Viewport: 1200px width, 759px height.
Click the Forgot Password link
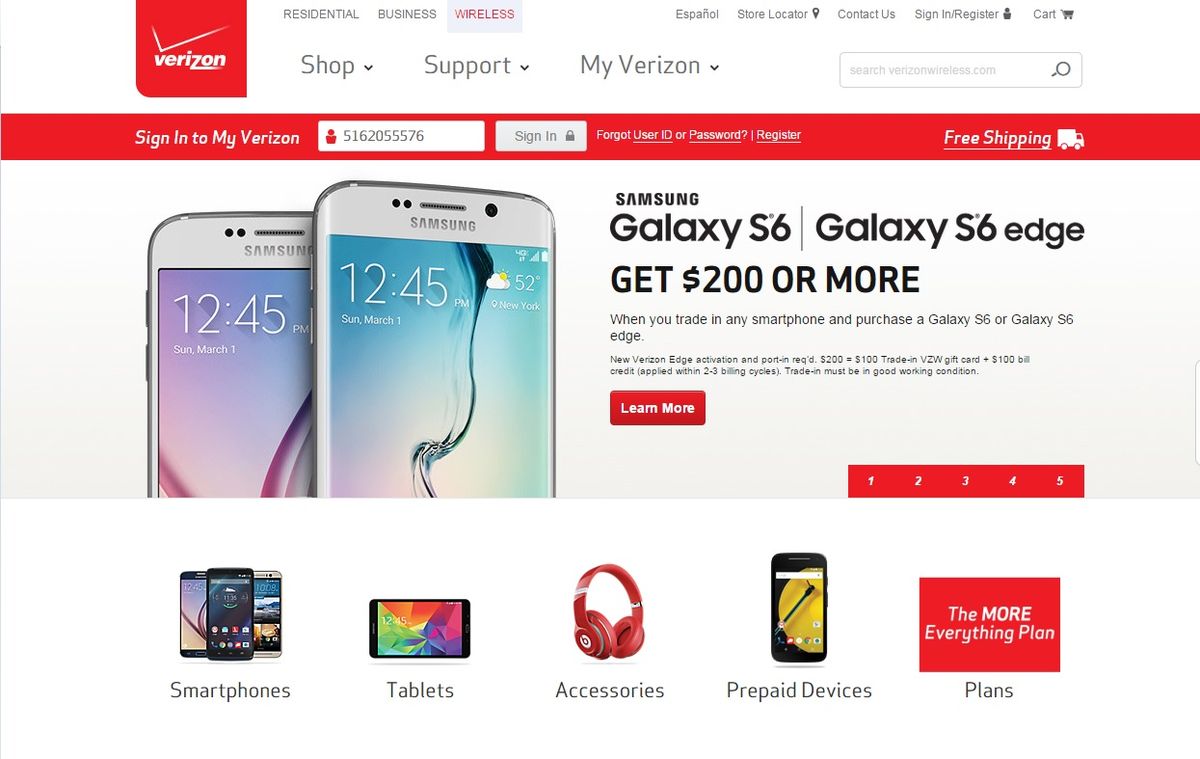(x=715, y=135)
